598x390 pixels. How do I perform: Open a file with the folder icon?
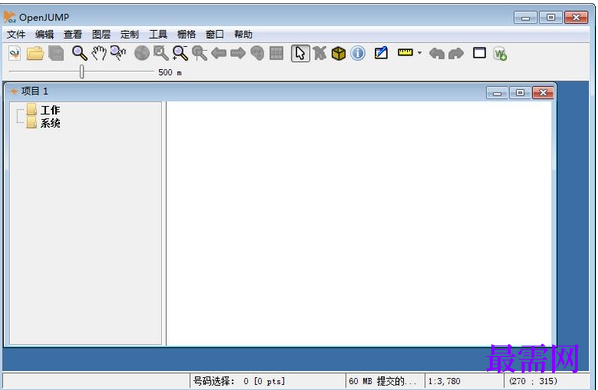(35, 53)
